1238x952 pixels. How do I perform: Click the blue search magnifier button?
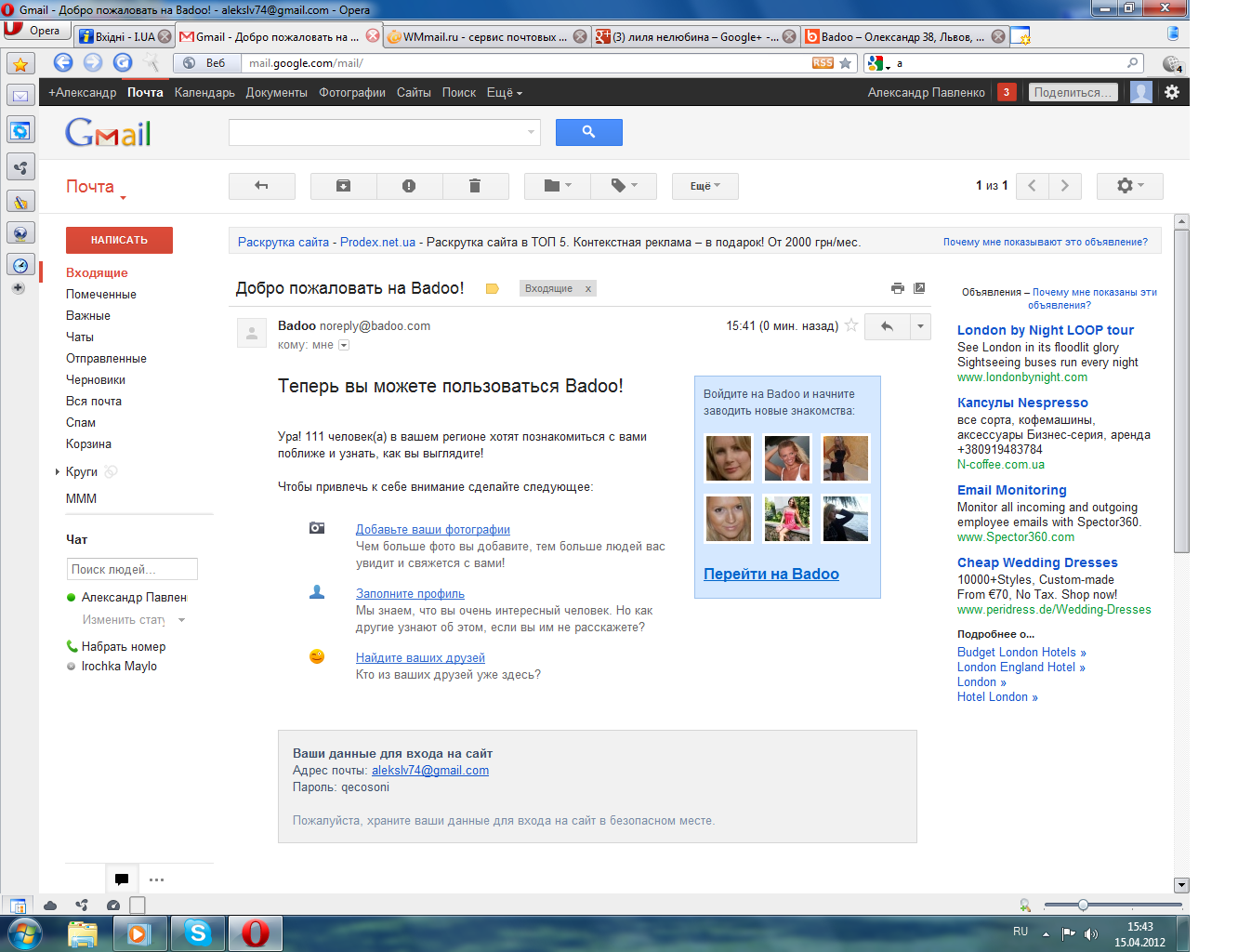click(x=588, y=132)
